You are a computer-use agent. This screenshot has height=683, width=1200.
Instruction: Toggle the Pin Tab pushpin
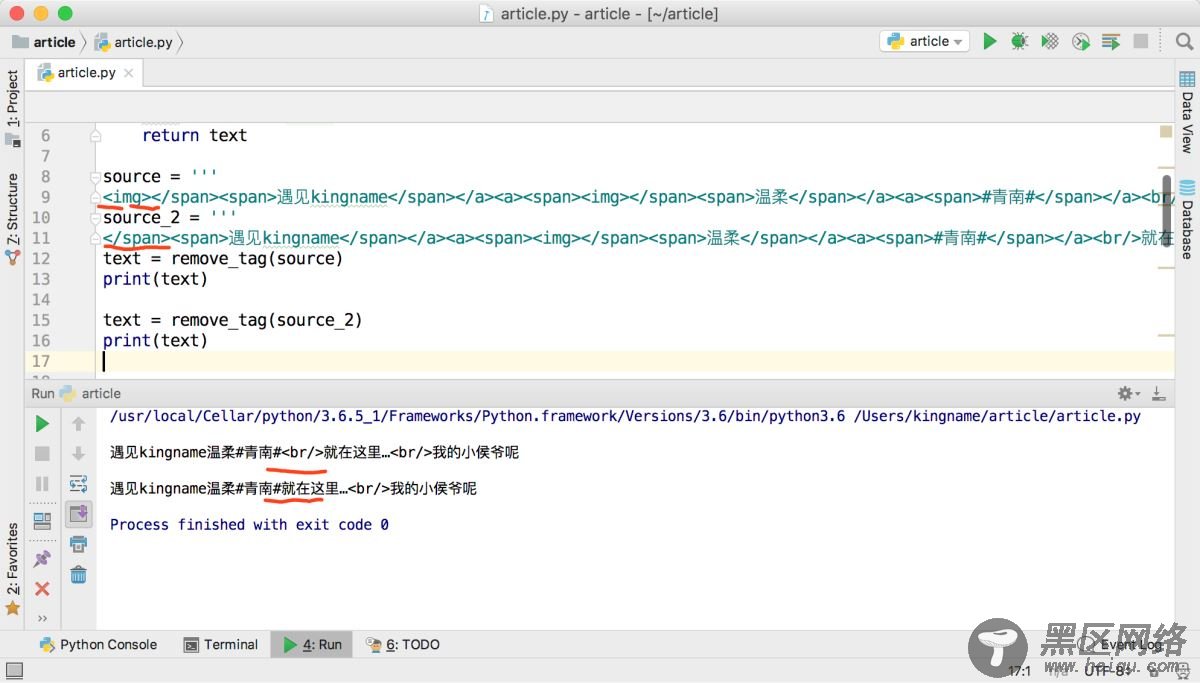tap(42, 559)
